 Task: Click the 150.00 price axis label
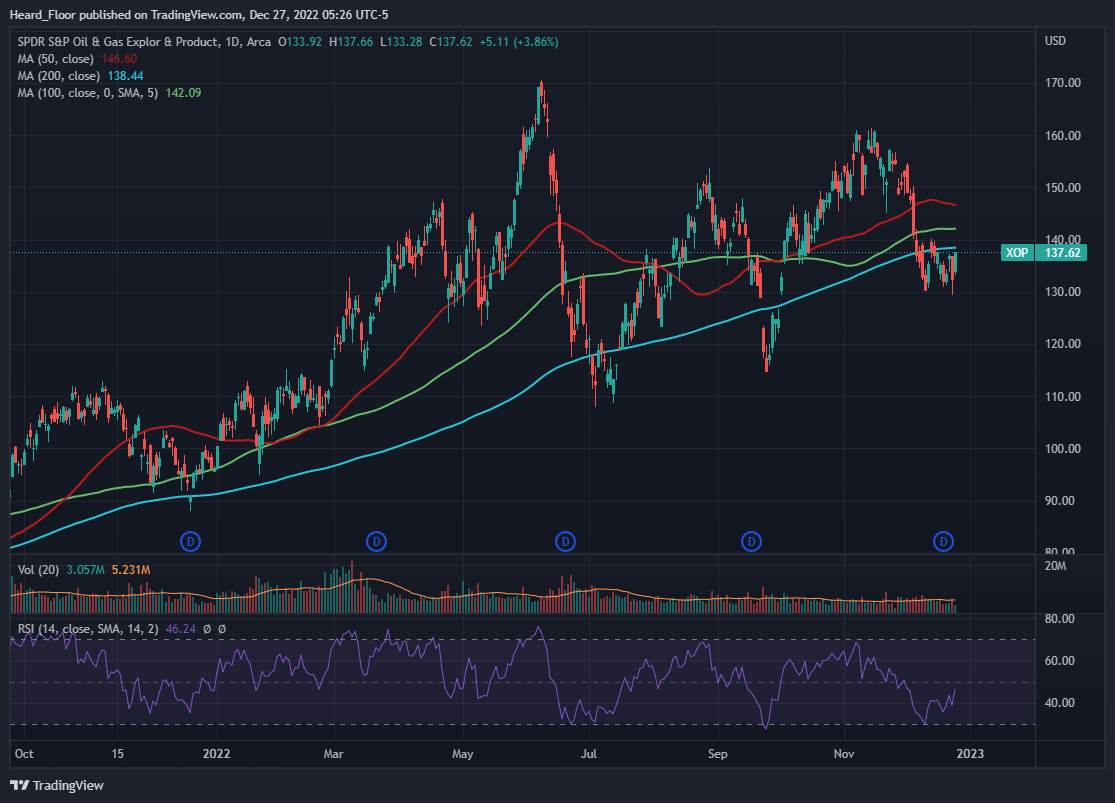tap(1062, 188)
